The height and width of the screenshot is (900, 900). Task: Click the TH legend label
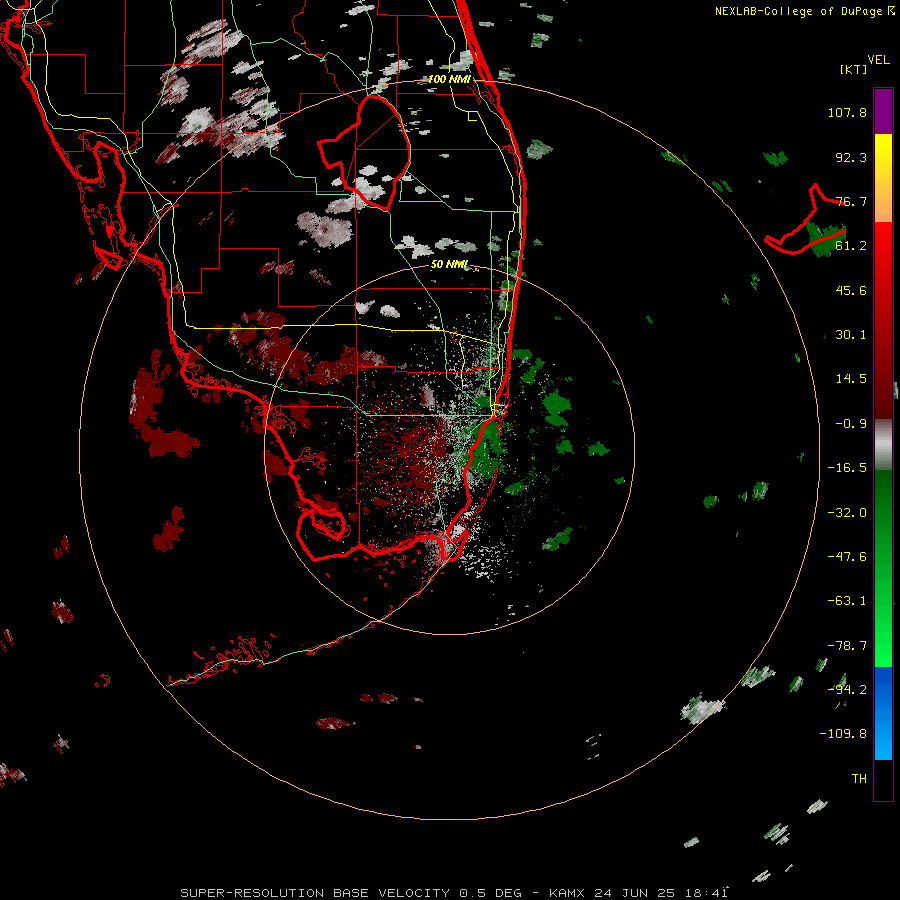pyautogui.click(x=859, y=779)
